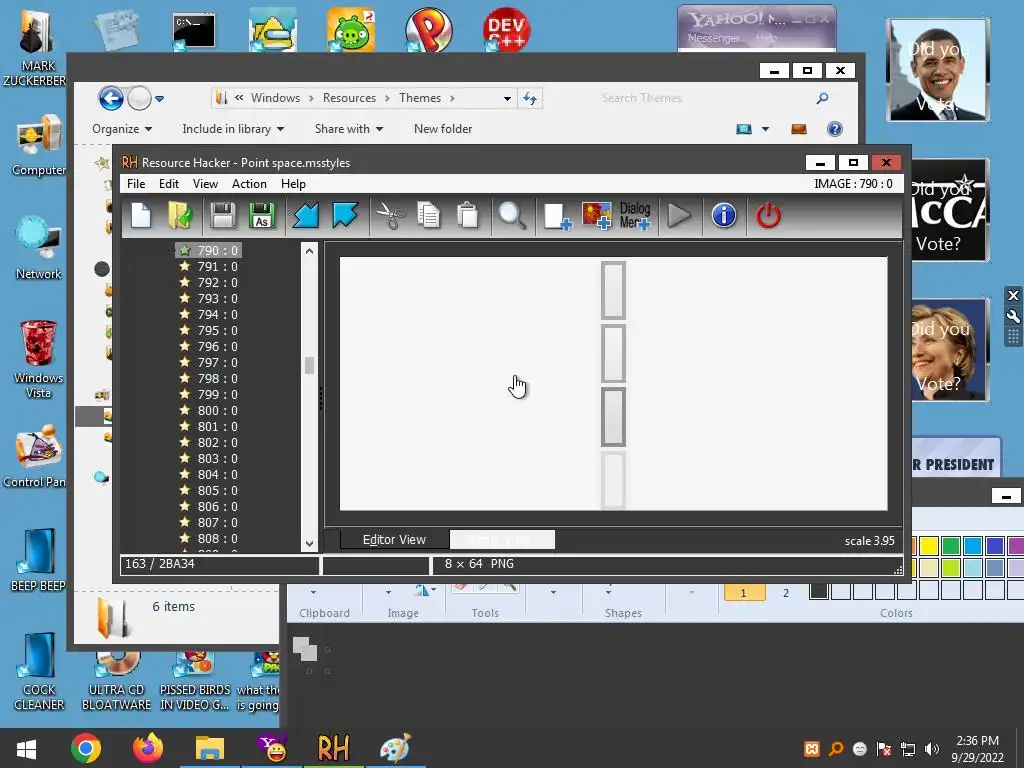
Task: Open Explorer help question mark icon
Action: [835, 129]
